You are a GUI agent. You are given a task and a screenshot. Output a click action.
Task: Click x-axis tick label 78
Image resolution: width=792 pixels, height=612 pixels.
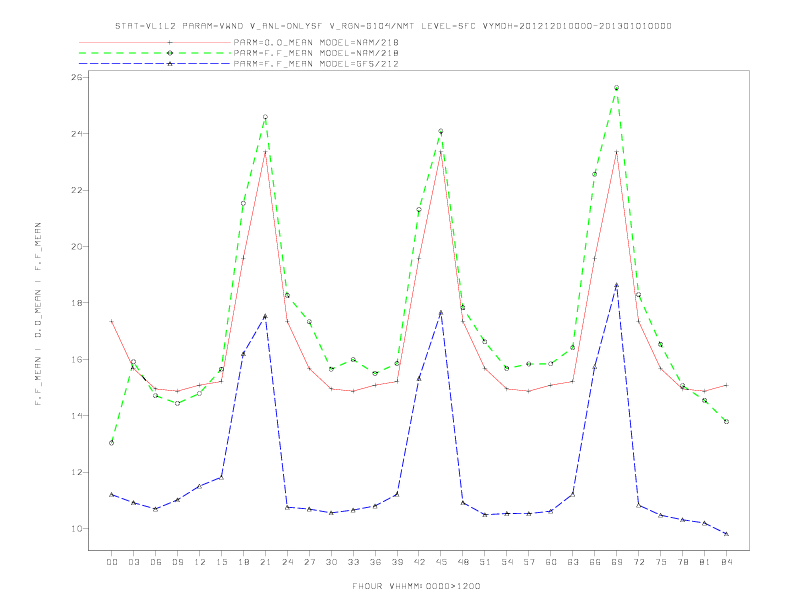pyautogui.click(x=682, y=562)
